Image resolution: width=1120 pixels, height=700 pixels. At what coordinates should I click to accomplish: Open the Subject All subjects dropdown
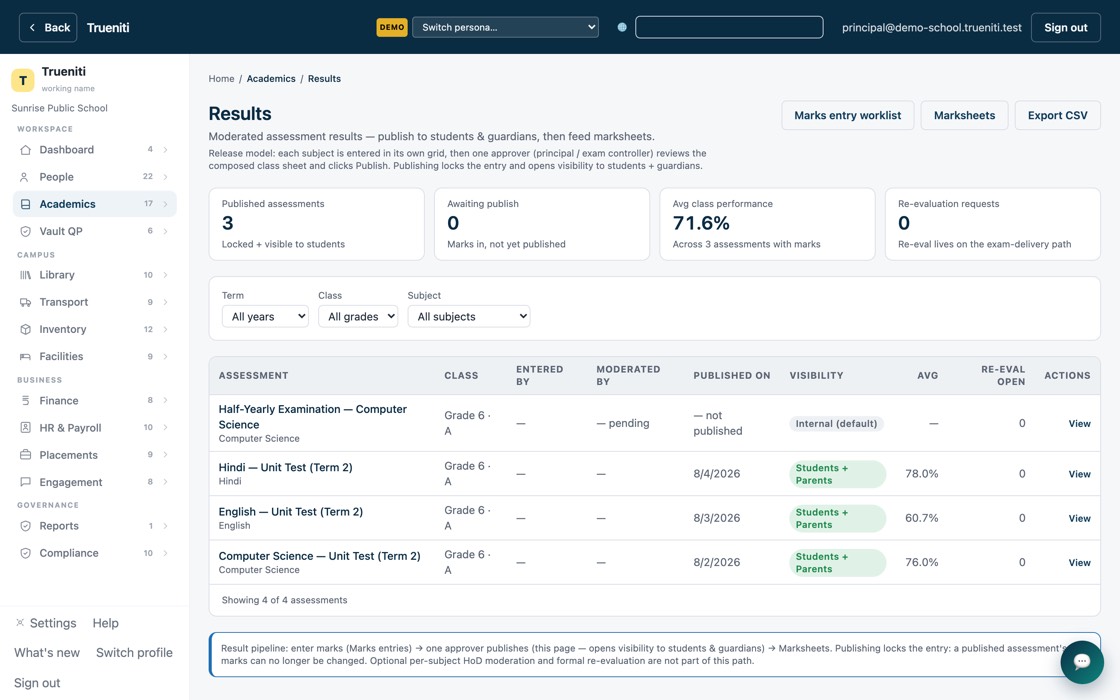click(x=469, y=316)
